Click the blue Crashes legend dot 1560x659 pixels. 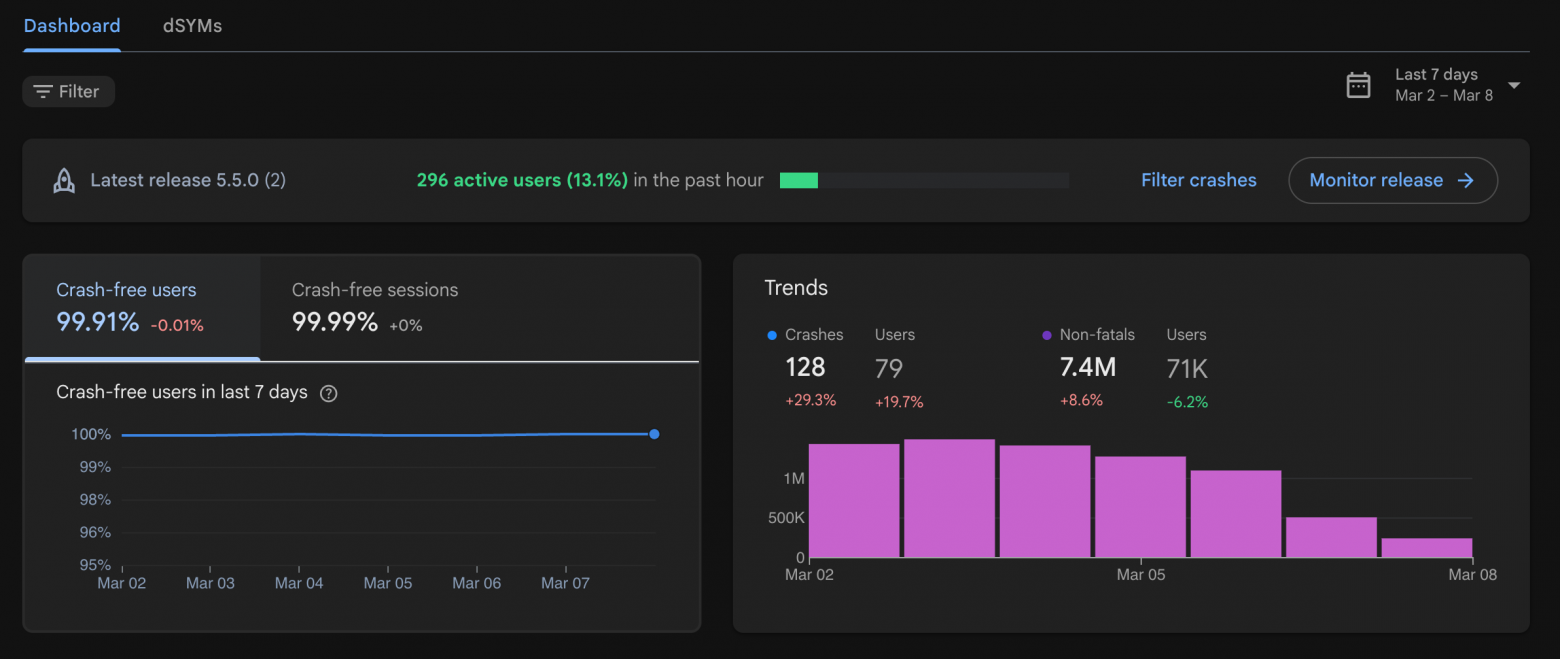point(772,336)
